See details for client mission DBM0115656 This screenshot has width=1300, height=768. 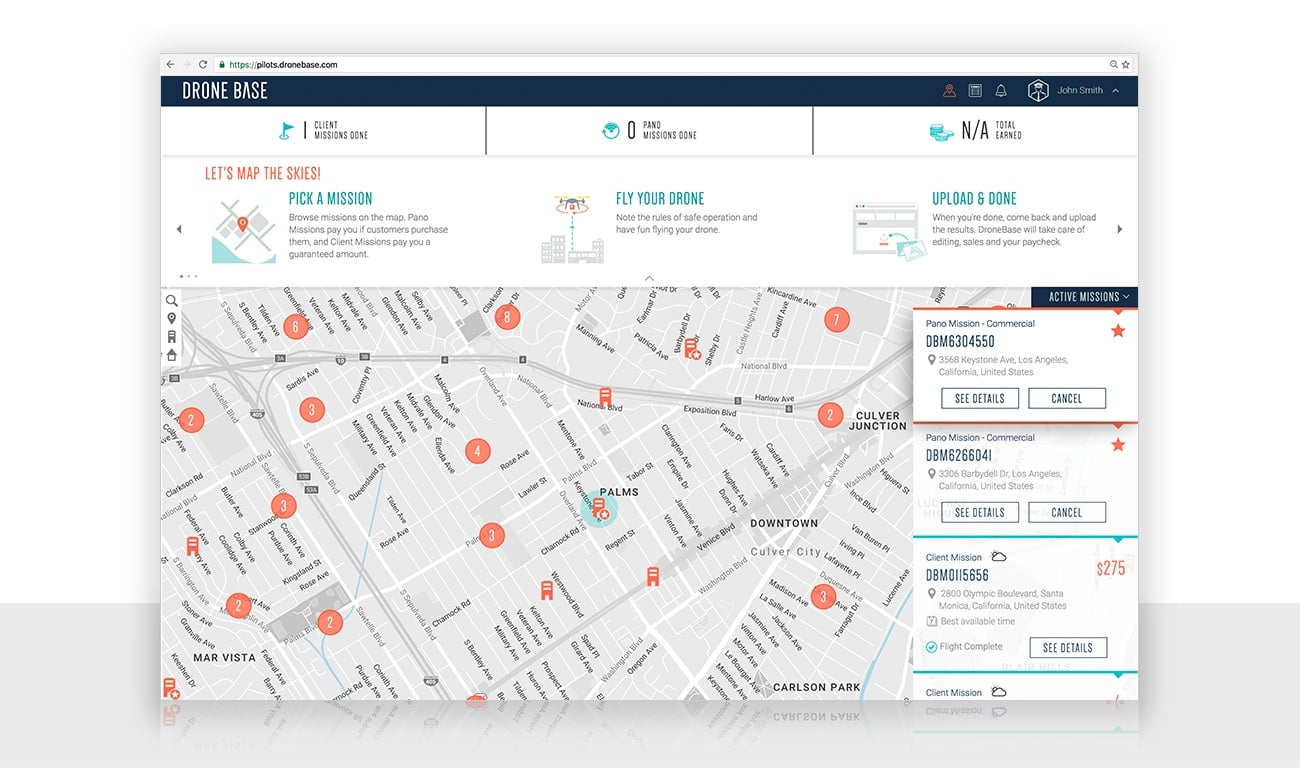click(x=1067, y=647)
